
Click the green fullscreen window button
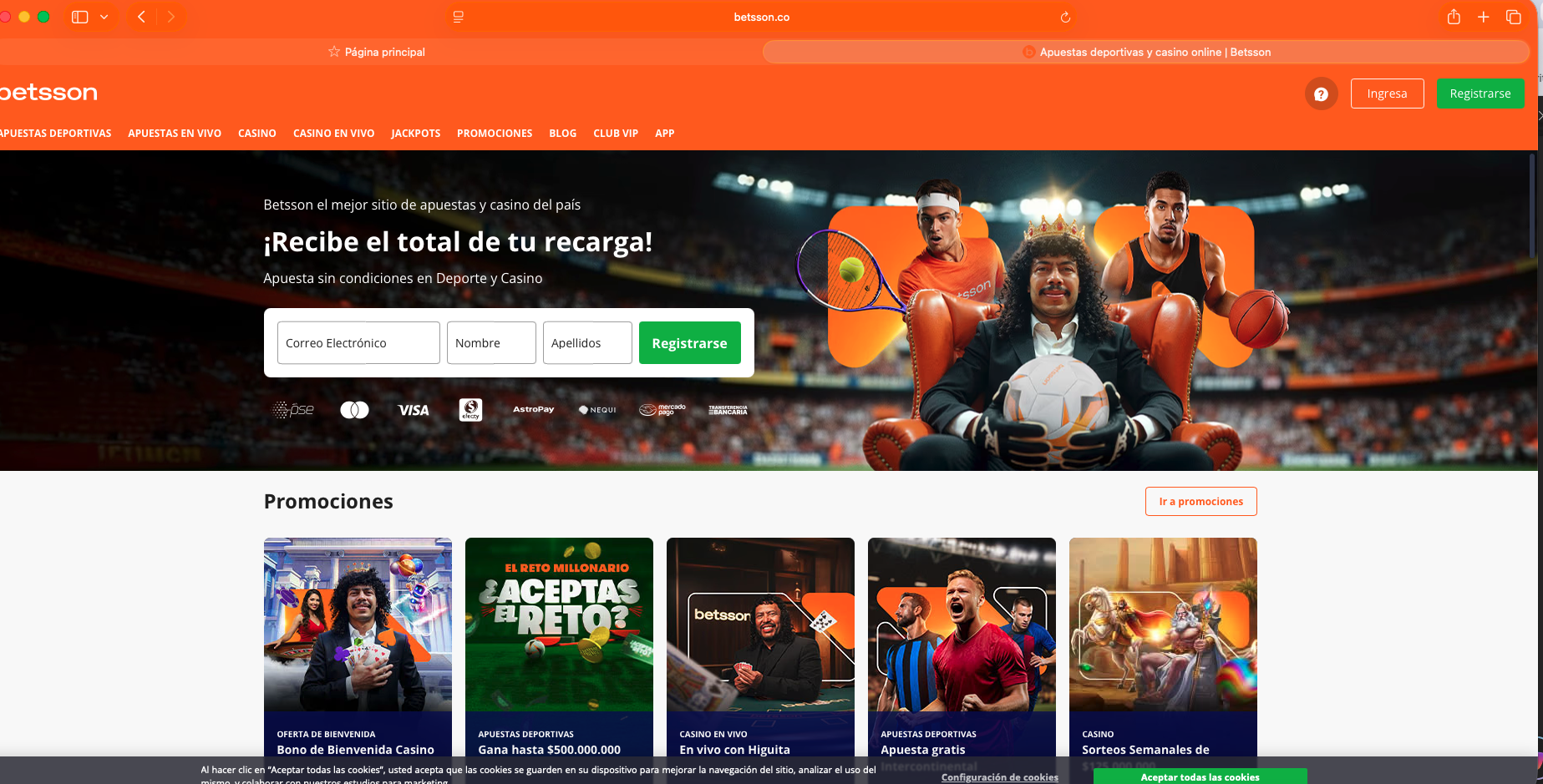point(43,17)
